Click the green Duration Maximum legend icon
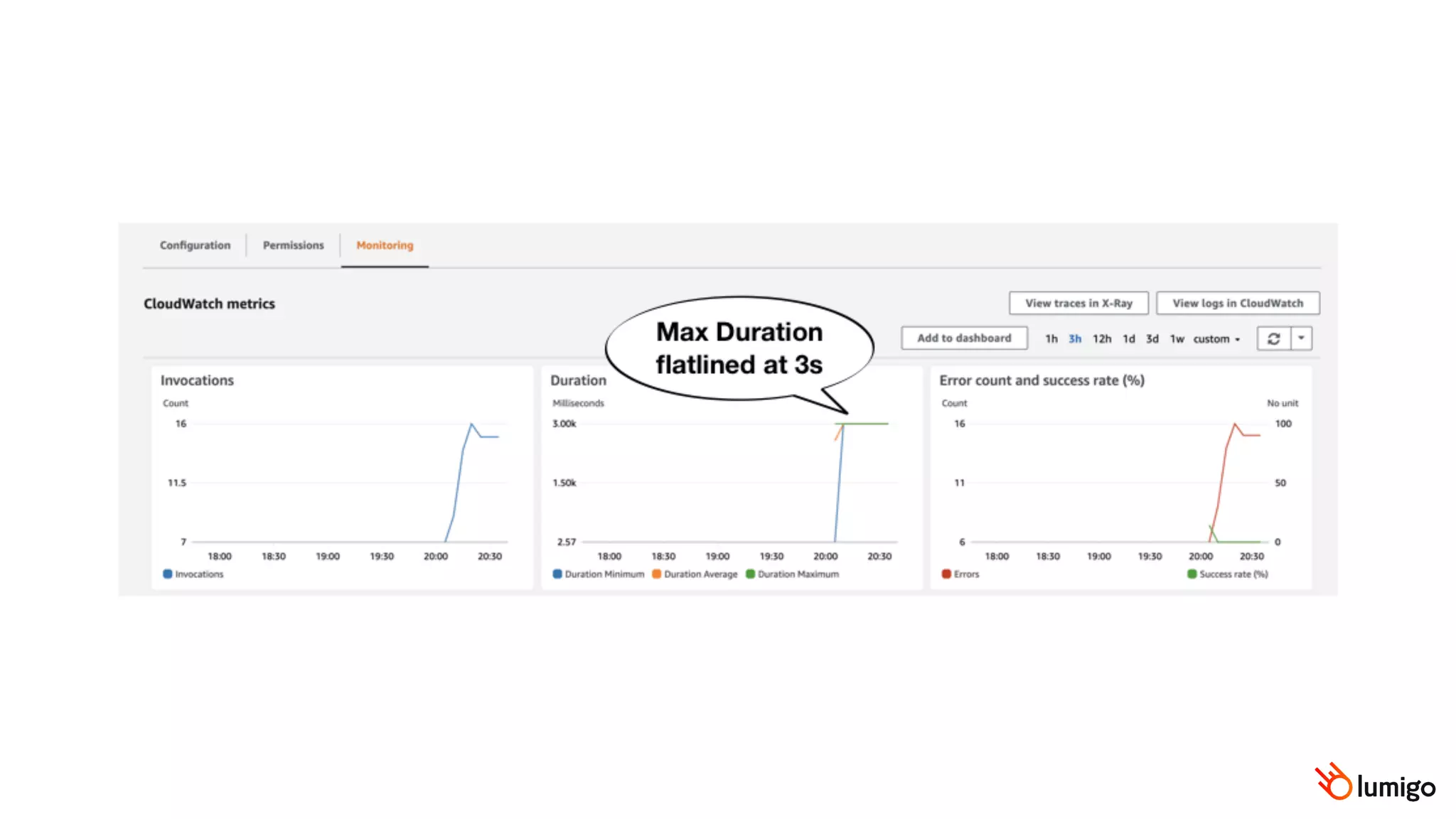 click(750, 574)
